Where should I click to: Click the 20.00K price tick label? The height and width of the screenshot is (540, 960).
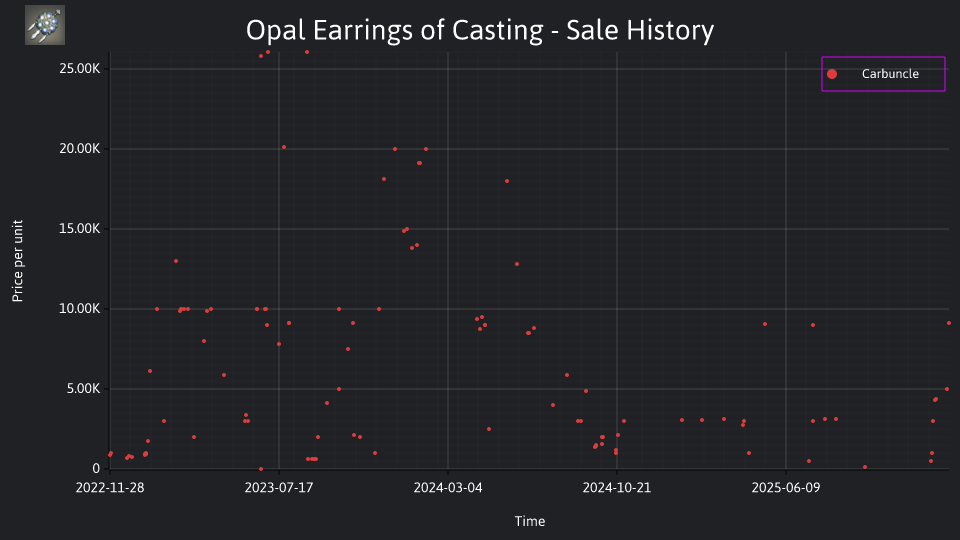pos(80,149)
